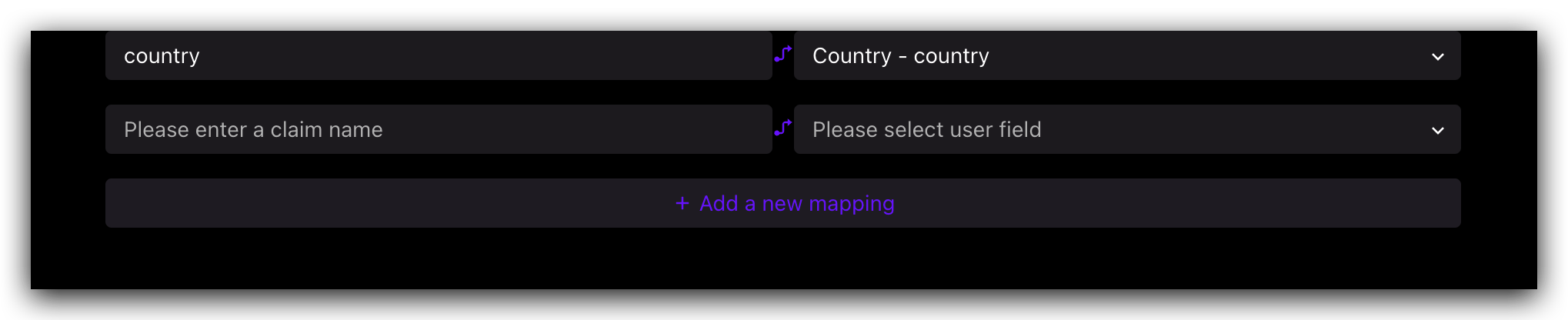Image resolution: width=1568 pixels, height=320 pixels.
Task: Click the chevron arrow on Country - country field
Action: [x=1437, y=56]
